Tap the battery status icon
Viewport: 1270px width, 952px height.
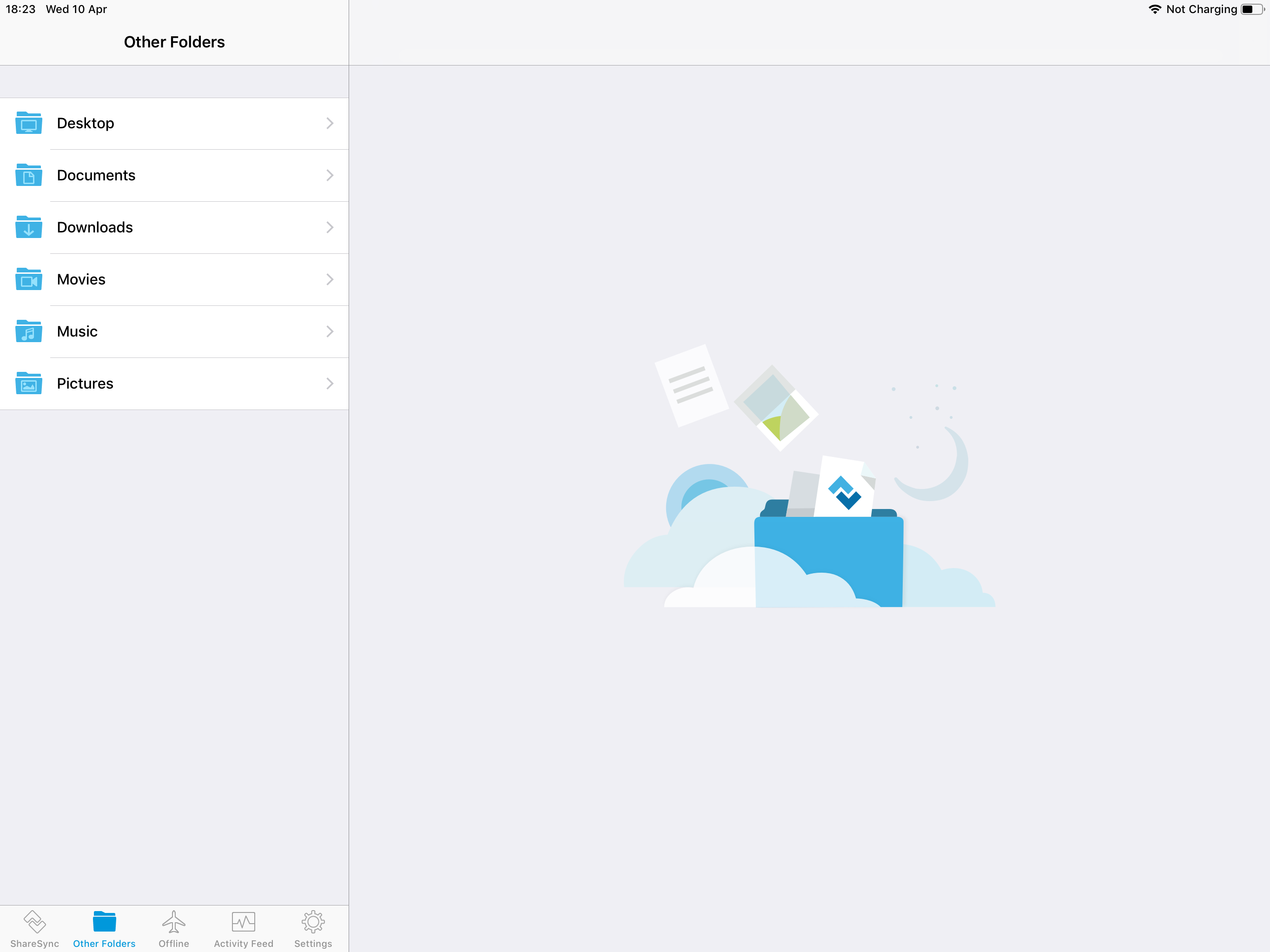(1252, 9)
